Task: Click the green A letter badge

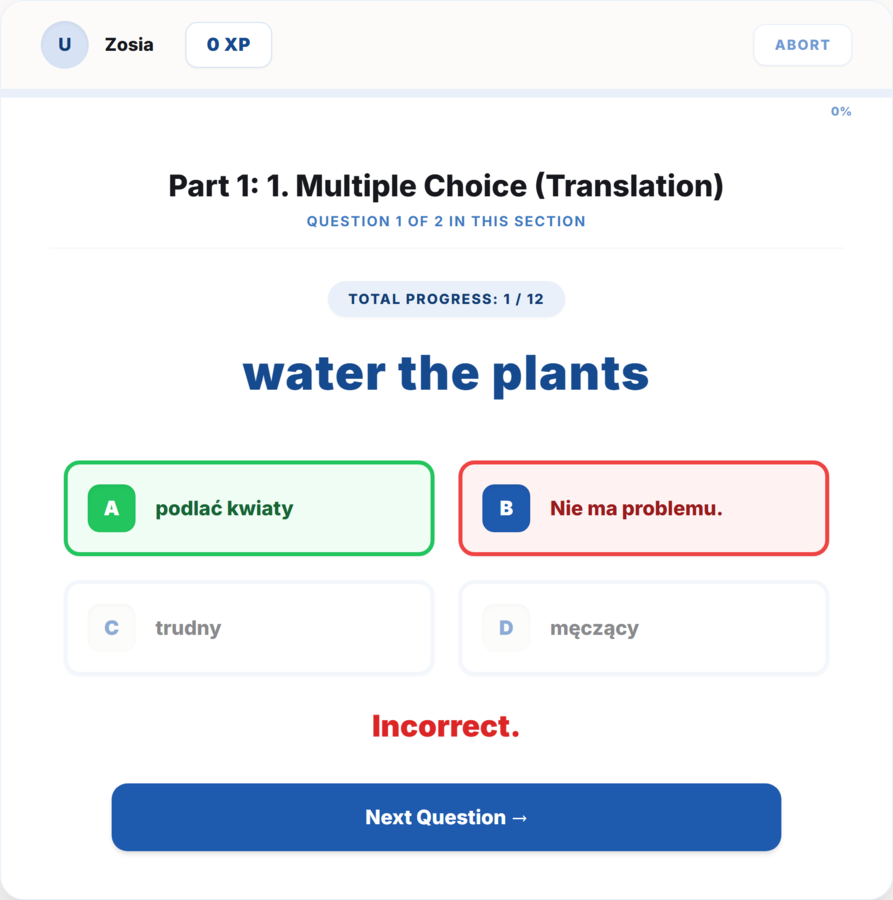Action: (111, 508)
